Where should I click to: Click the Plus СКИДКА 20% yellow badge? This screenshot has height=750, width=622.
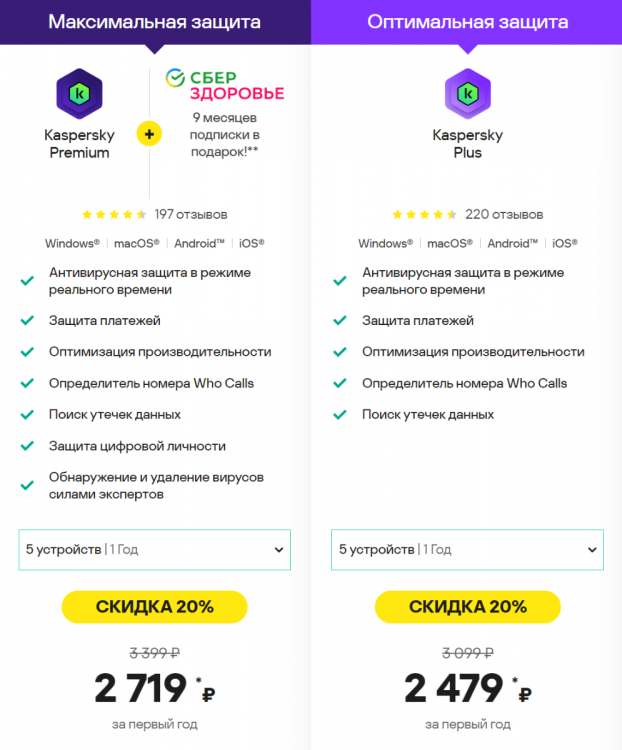[467, 606]
